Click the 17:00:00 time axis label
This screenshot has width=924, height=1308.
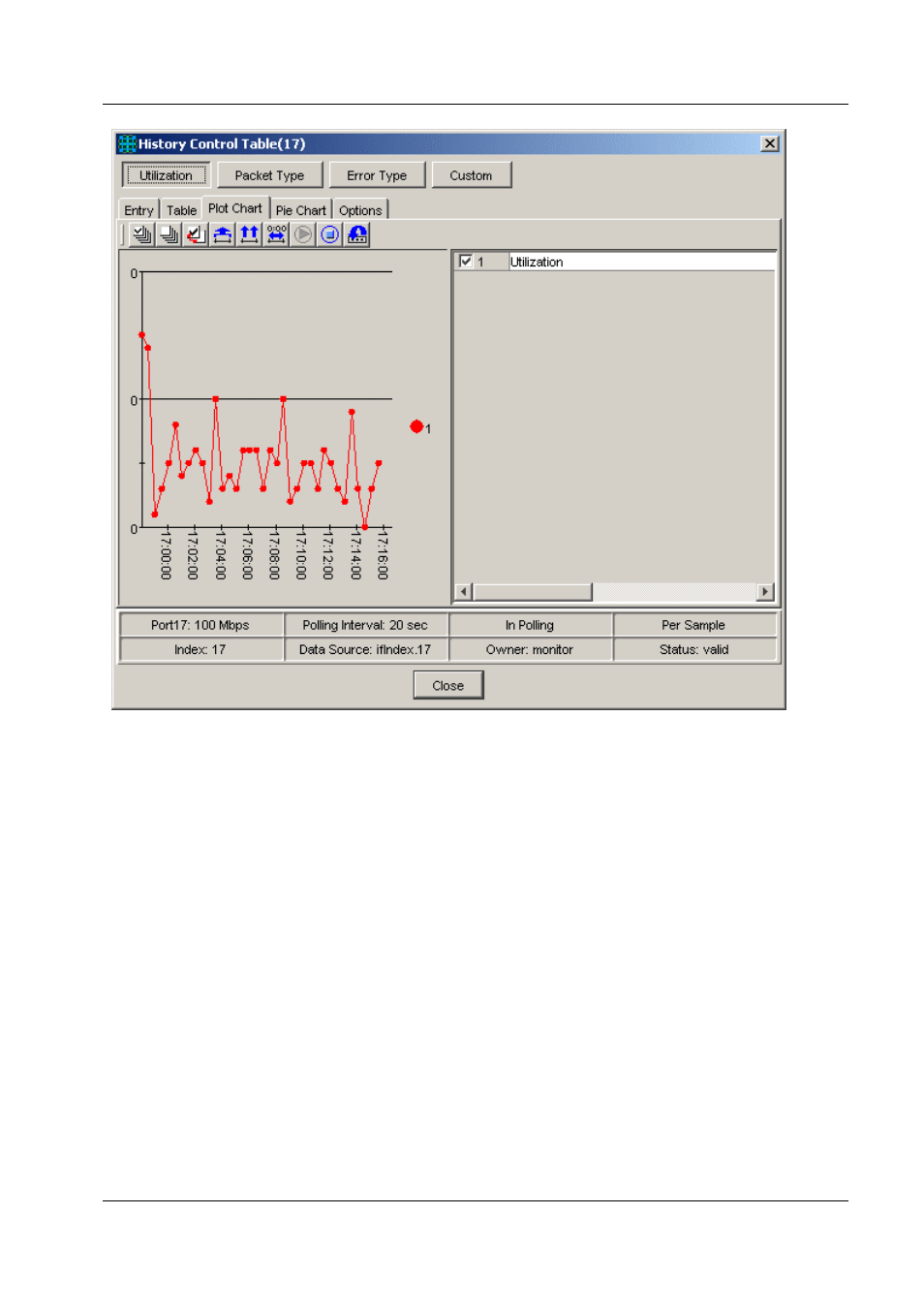point(166,555)
